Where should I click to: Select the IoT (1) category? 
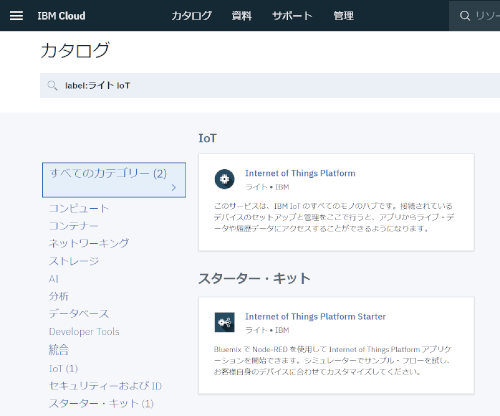[63, 368]
